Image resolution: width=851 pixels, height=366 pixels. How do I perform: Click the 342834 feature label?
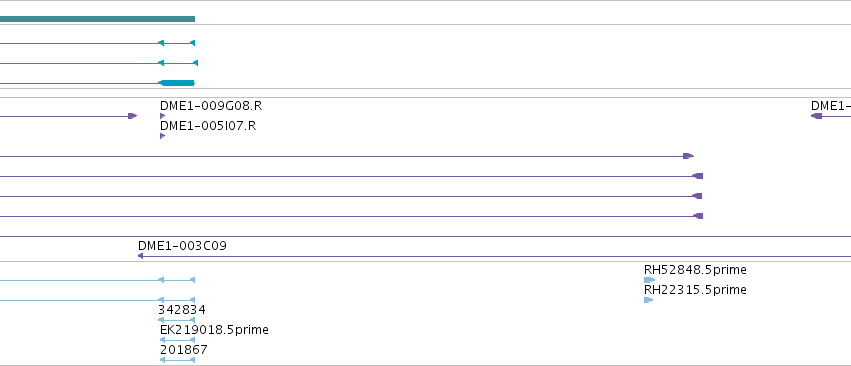click(182, 310)
